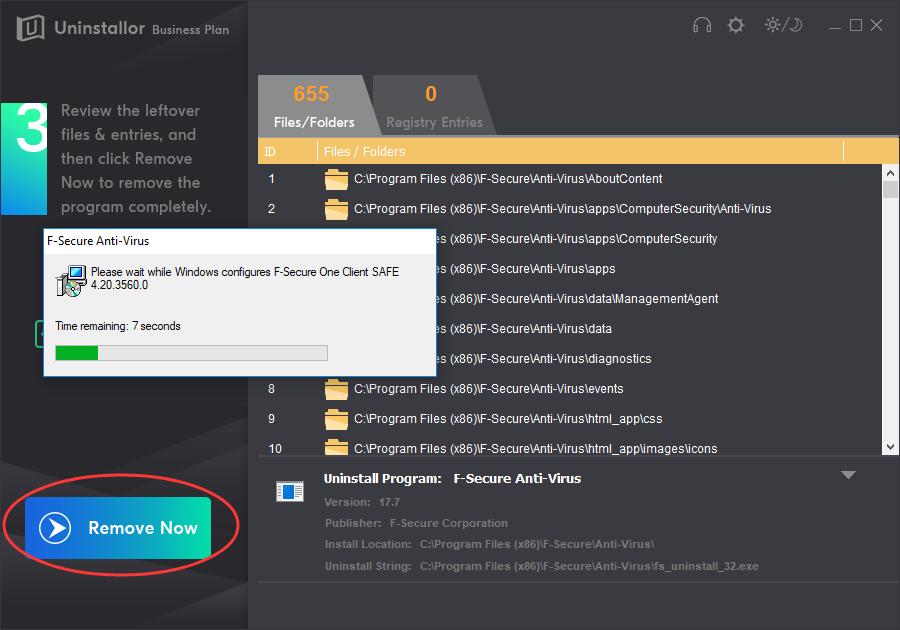Click the "Review the leftover files" instruction text
Screen dimensions: 900x630
pyautogui.click(x=136, y=158)
